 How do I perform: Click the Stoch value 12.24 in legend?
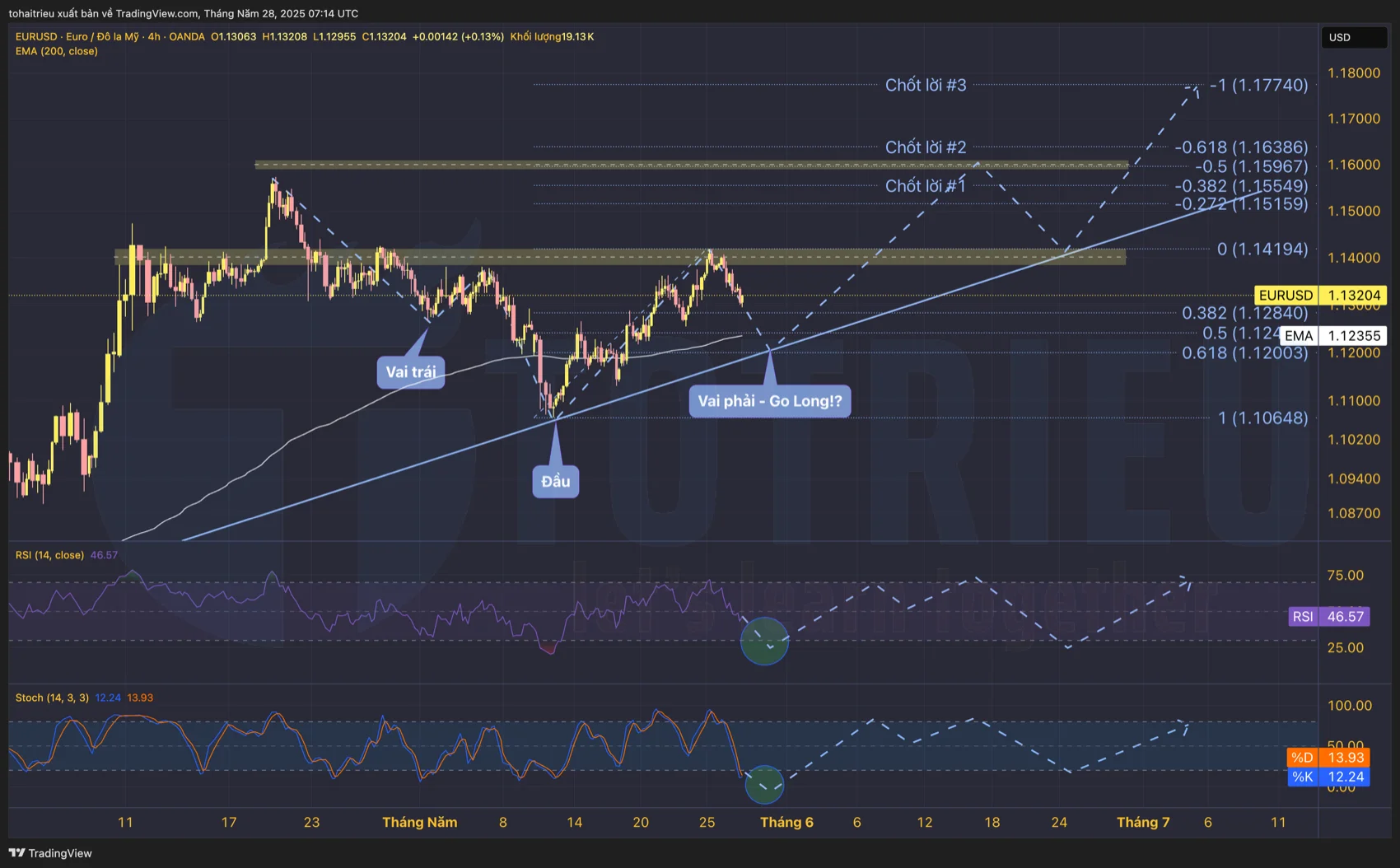click(108, 698)
